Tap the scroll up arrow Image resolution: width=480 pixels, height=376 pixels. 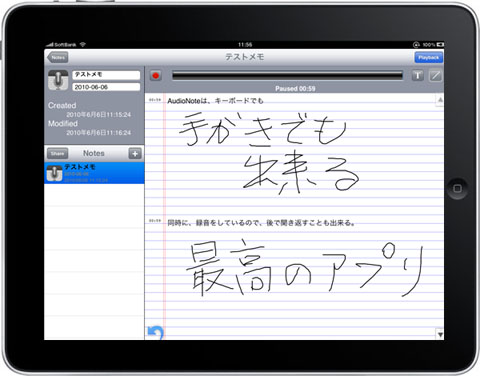440,100
